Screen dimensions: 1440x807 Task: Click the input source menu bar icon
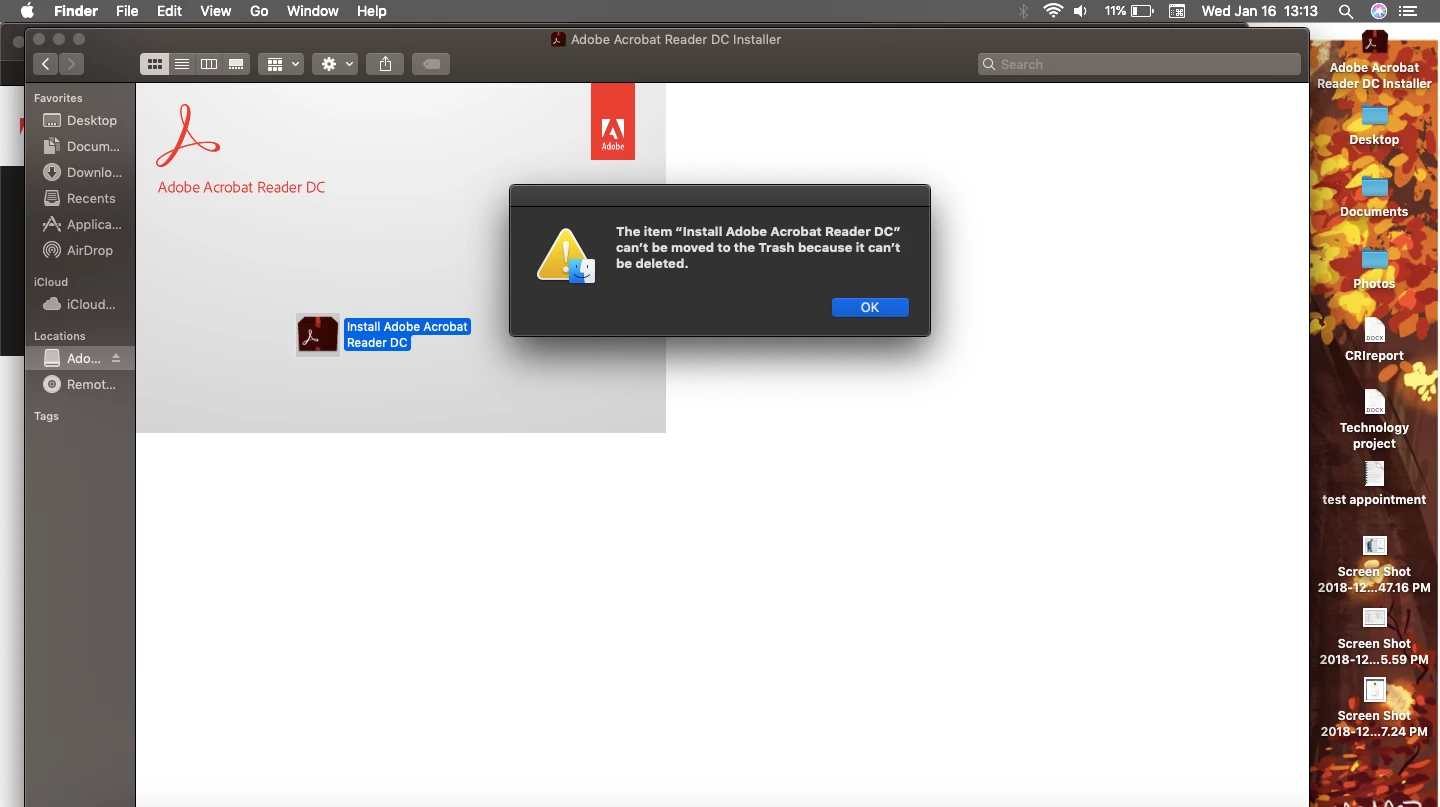tap(1177, 11)
